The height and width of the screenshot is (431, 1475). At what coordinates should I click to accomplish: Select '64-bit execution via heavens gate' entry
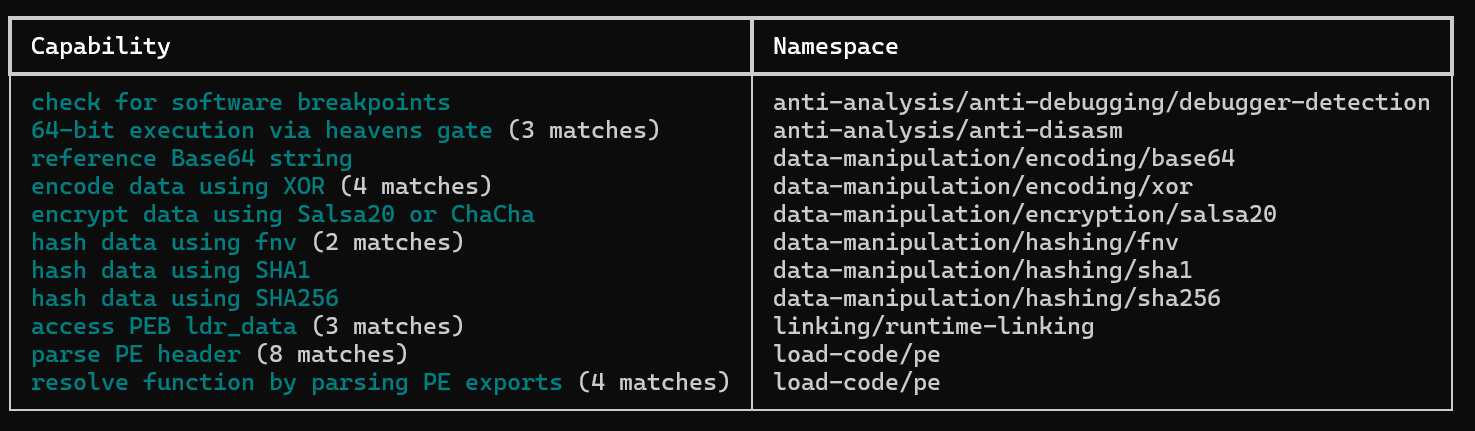tap(262, 130)
